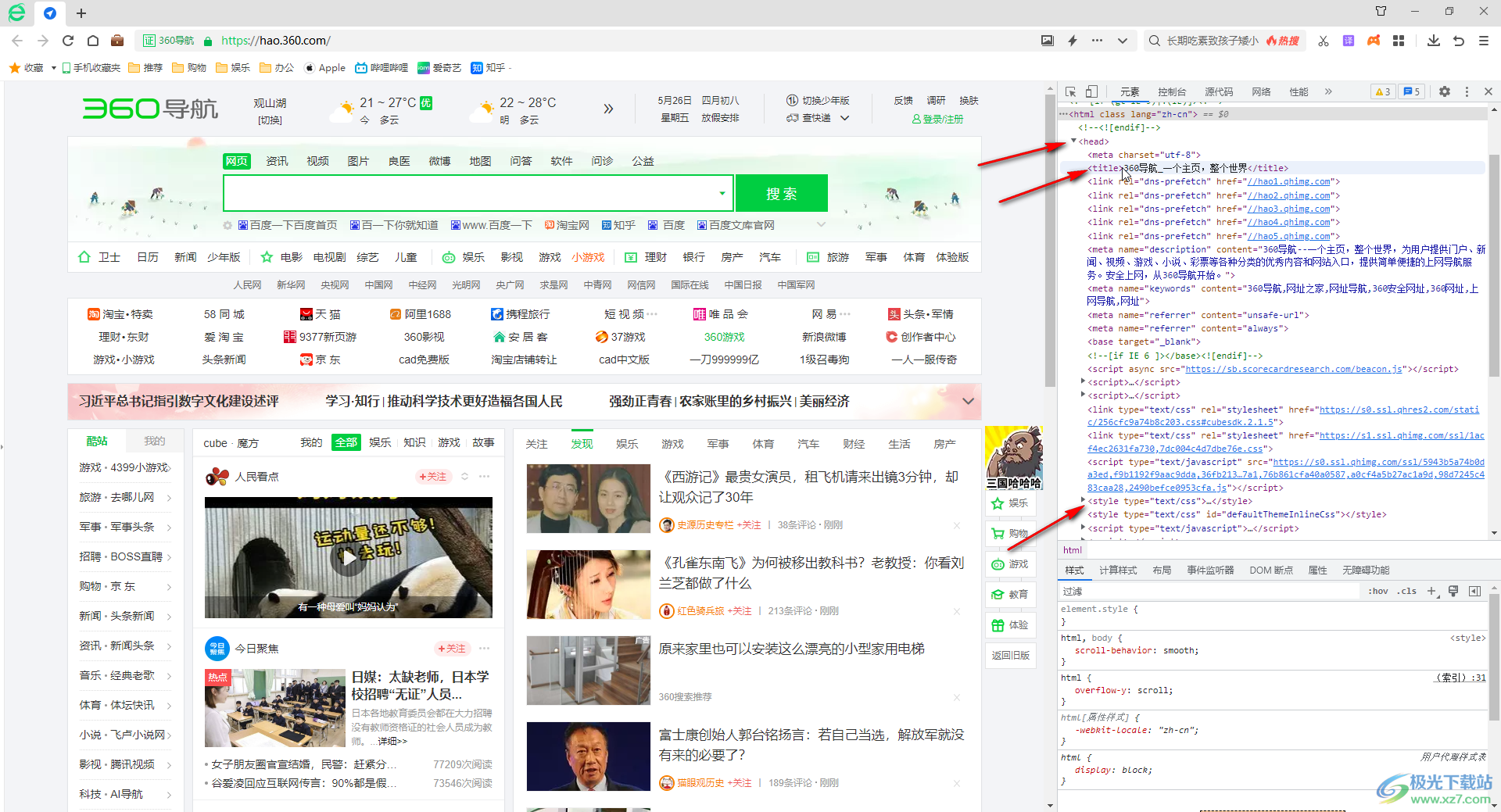This screenshot has height=812, width=1501.
Task: Open the orange game controller extension
Action: click(x=1374, y=41)
